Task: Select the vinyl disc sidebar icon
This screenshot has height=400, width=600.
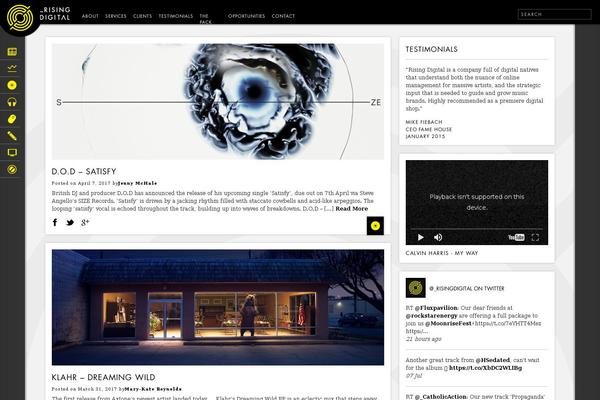Action: pos(12,85)
